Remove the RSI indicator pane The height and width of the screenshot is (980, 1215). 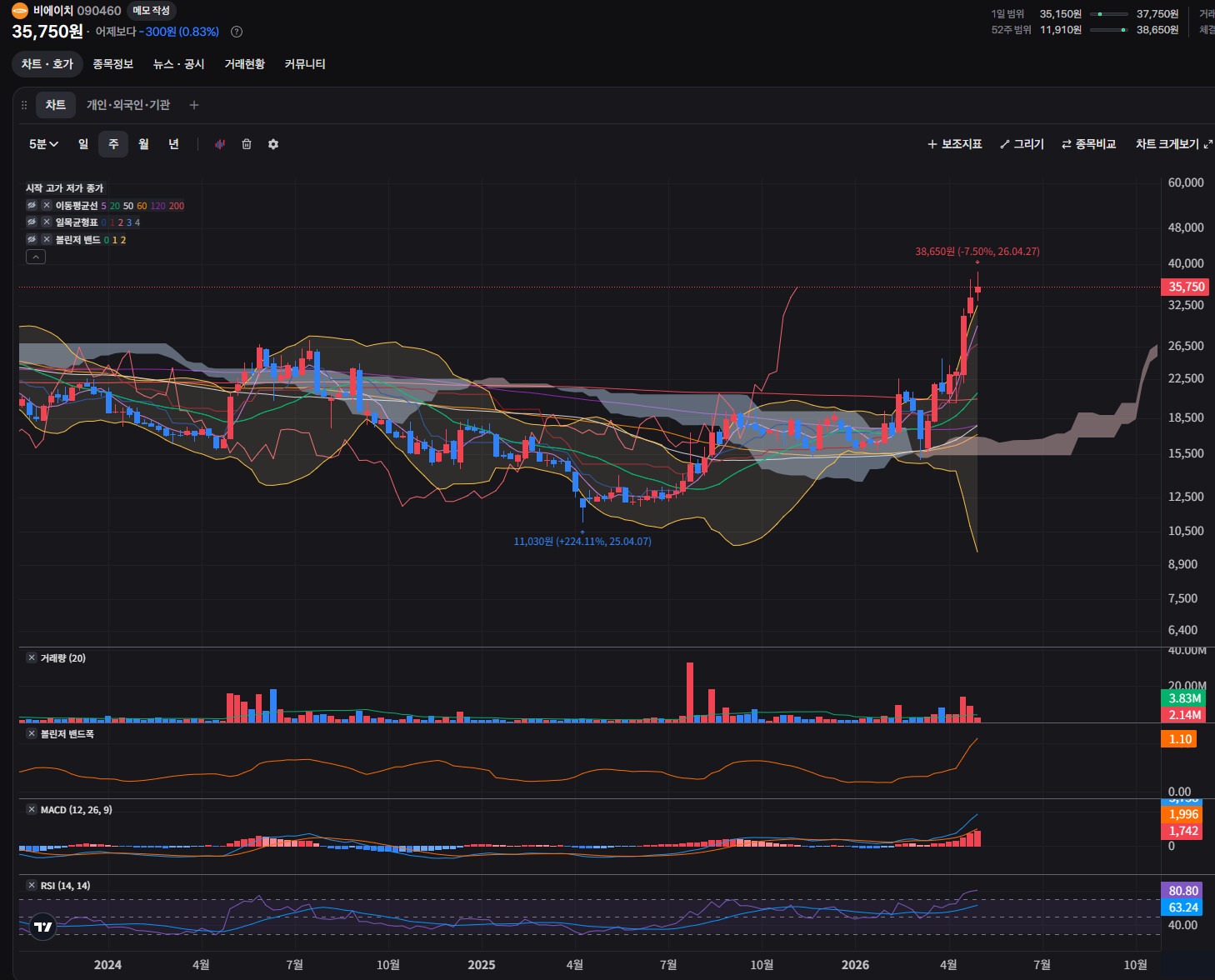click(32, 885)
